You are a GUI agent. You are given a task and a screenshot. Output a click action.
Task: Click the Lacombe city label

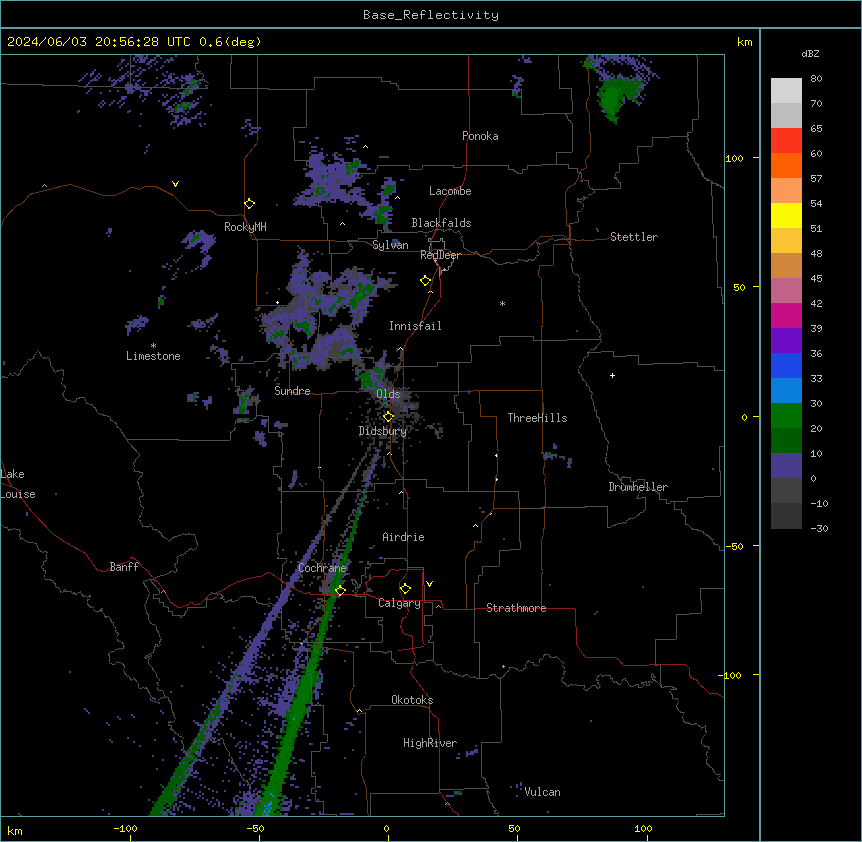click(x=450, y=191)
